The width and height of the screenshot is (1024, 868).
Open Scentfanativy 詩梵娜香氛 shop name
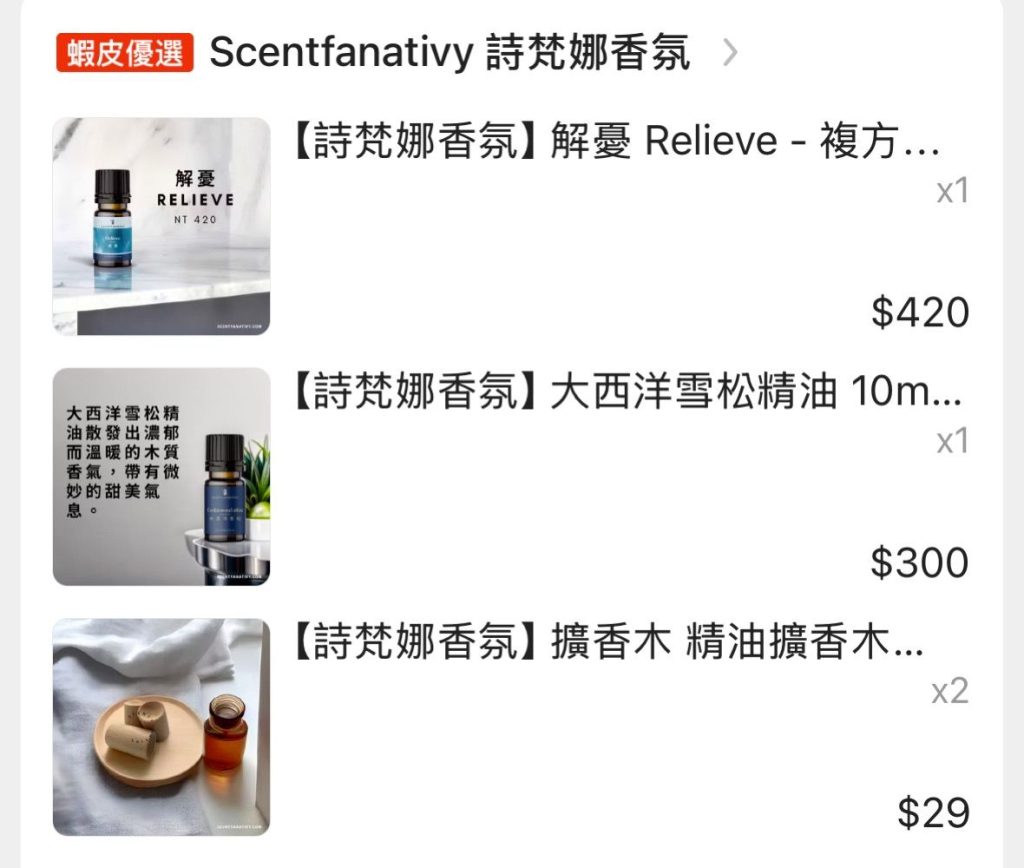point(449,52)
